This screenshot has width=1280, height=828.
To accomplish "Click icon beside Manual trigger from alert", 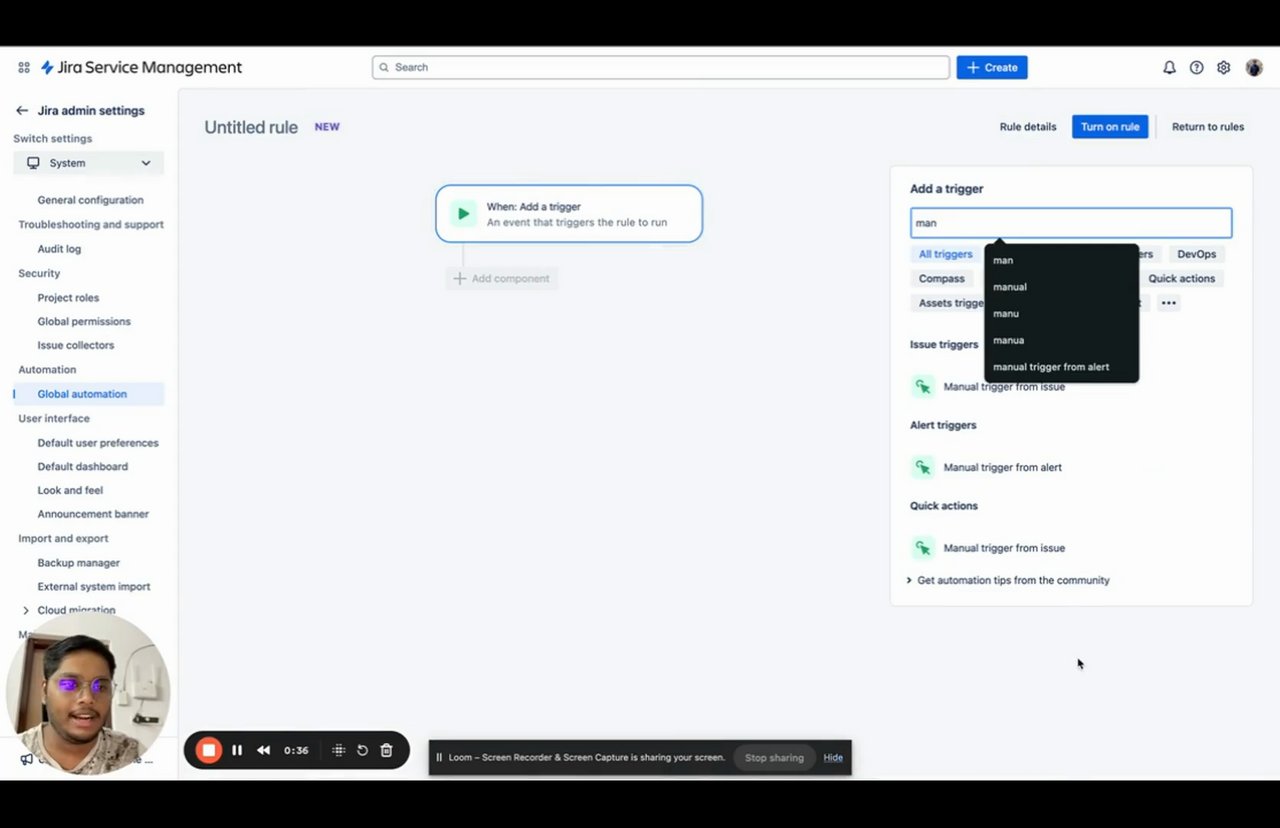I will click(x=922, y=467).
